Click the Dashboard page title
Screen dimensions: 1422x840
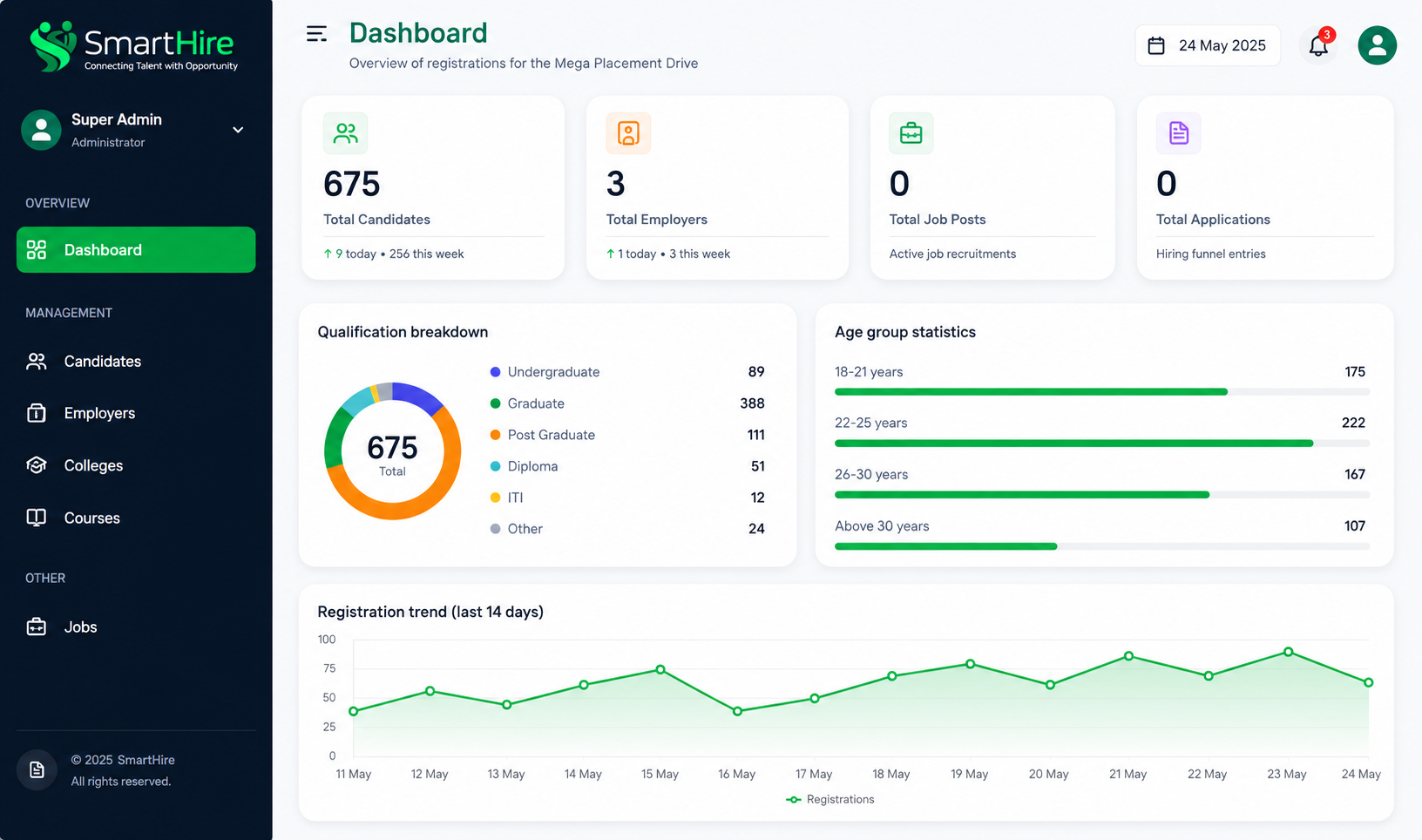click(418, 33)
